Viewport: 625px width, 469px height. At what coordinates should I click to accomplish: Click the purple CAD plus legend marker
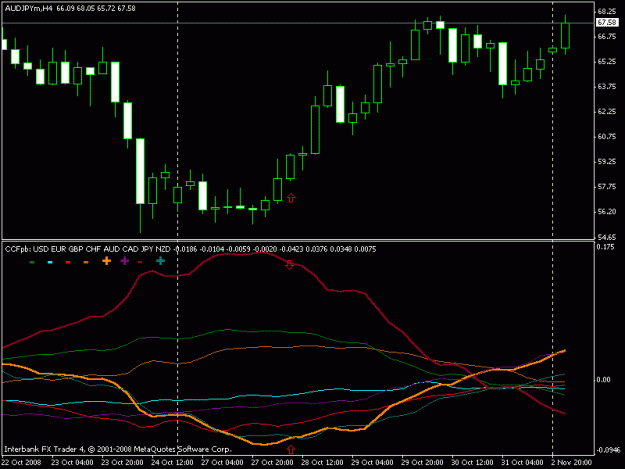pyautogui.click(x=125, y=261)
